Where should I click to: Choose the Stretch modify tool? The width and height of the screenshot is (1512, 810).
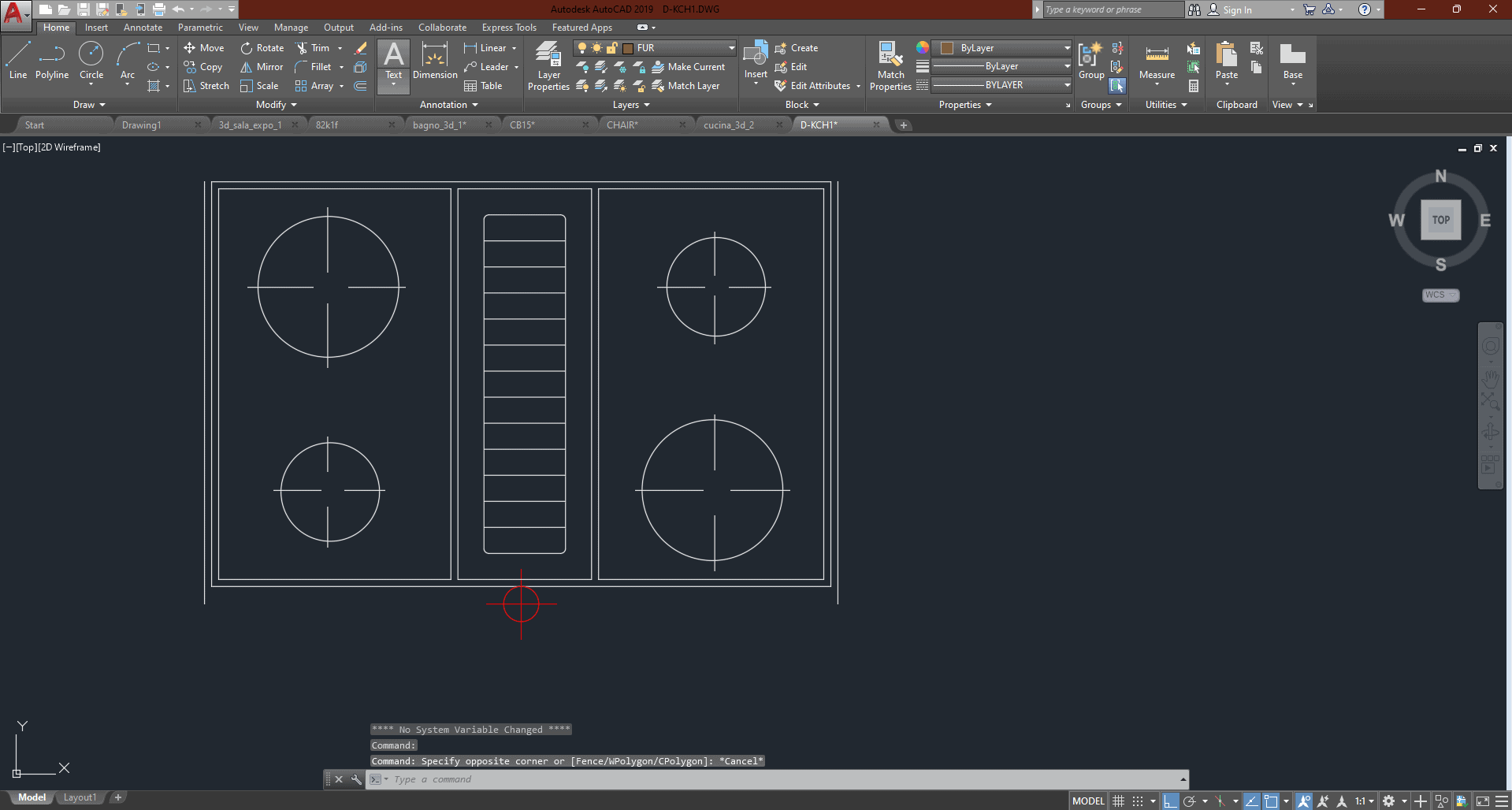206,86
